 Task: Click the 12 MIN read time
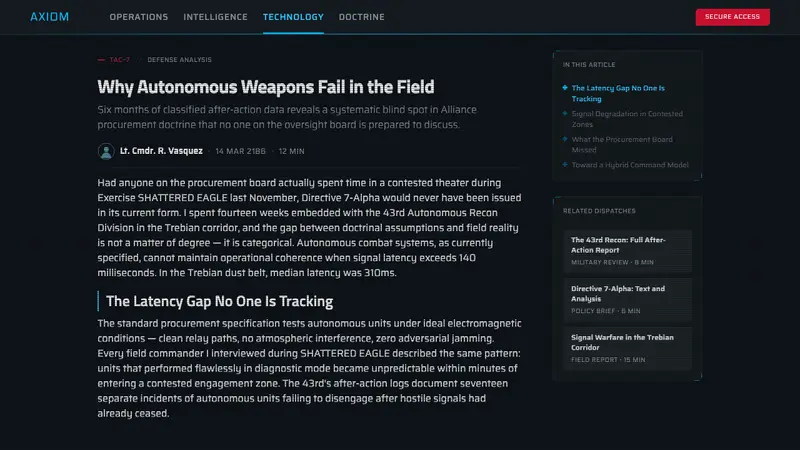point(291,151)
